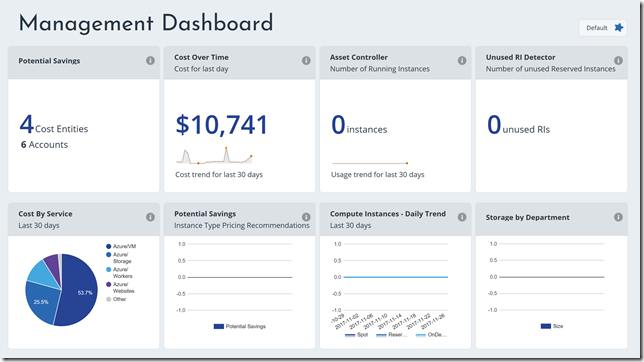This screenshot has height=362, width=644.
Task: Click 'Number of Running Instances' subtitle
Action: point(380,69)
